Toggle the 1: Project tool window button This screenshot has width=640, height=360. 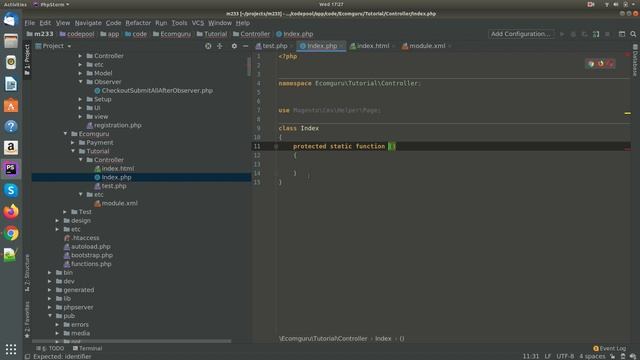pyautogui.click(x=27, y=60)
